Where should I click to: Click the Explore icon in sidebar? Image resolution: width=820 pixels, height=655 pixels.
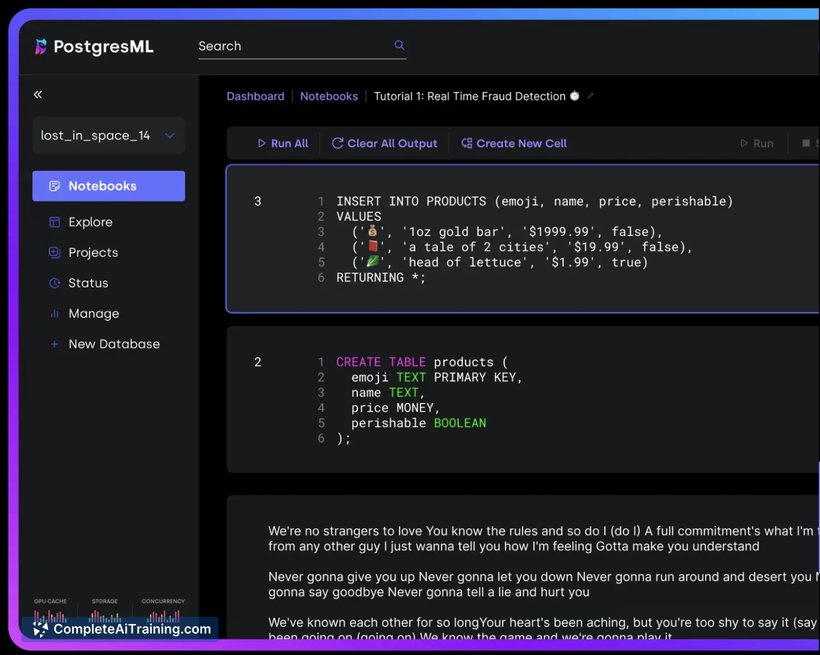pos(55,222)
